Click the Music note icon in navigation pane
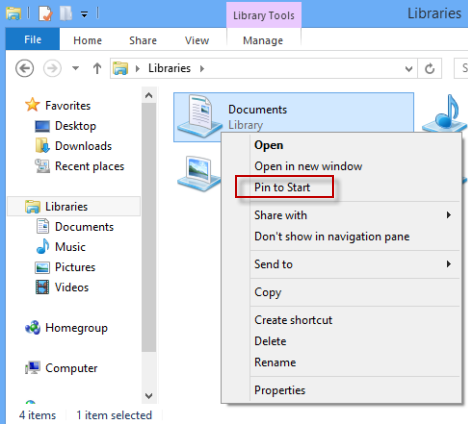This screenshot has height=424, width=468. coord(43,246)
